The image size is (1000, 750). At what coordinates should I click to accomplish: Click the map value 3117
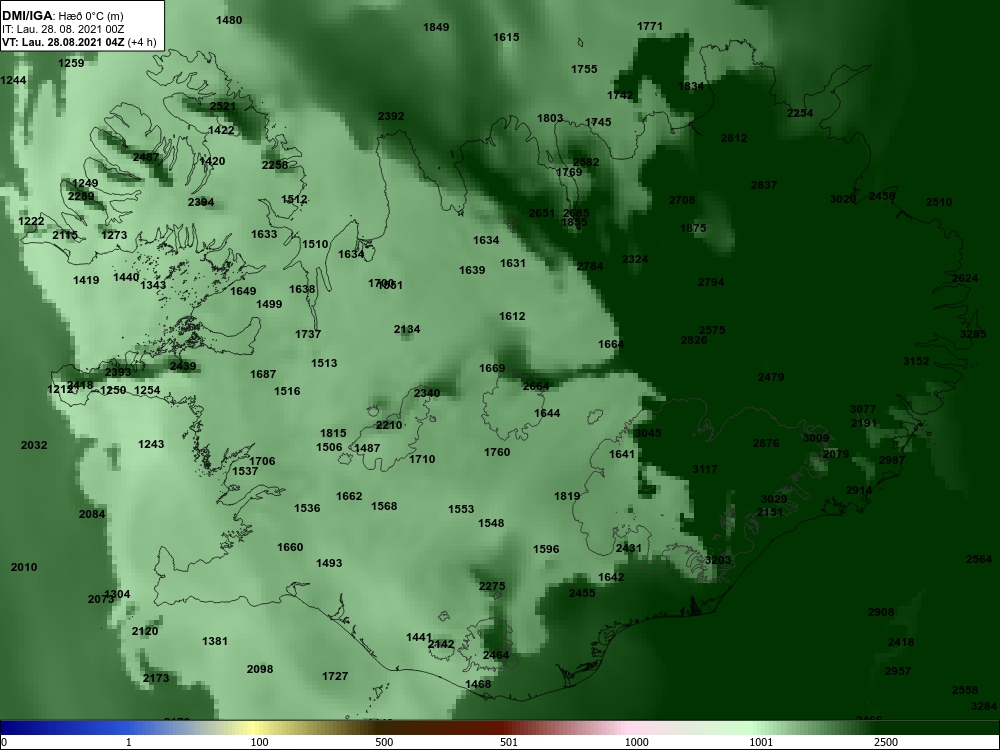point(705,469)
